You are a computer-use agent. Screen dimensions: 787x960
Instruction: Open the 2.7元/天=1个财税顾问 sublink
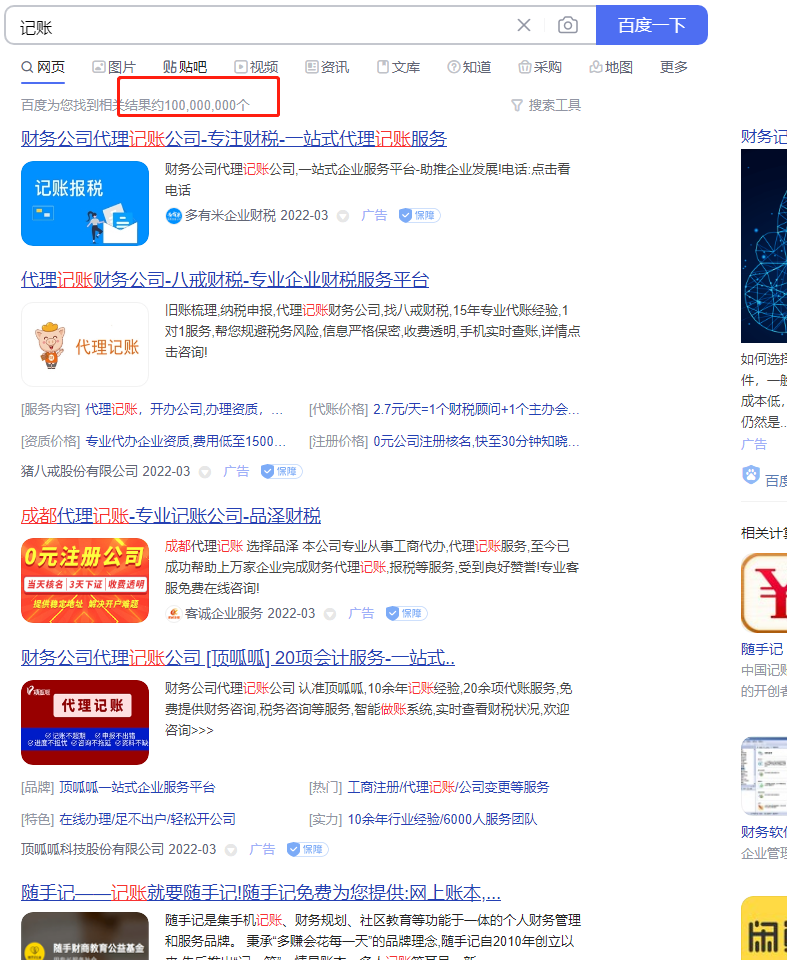[x=476, y=409]
